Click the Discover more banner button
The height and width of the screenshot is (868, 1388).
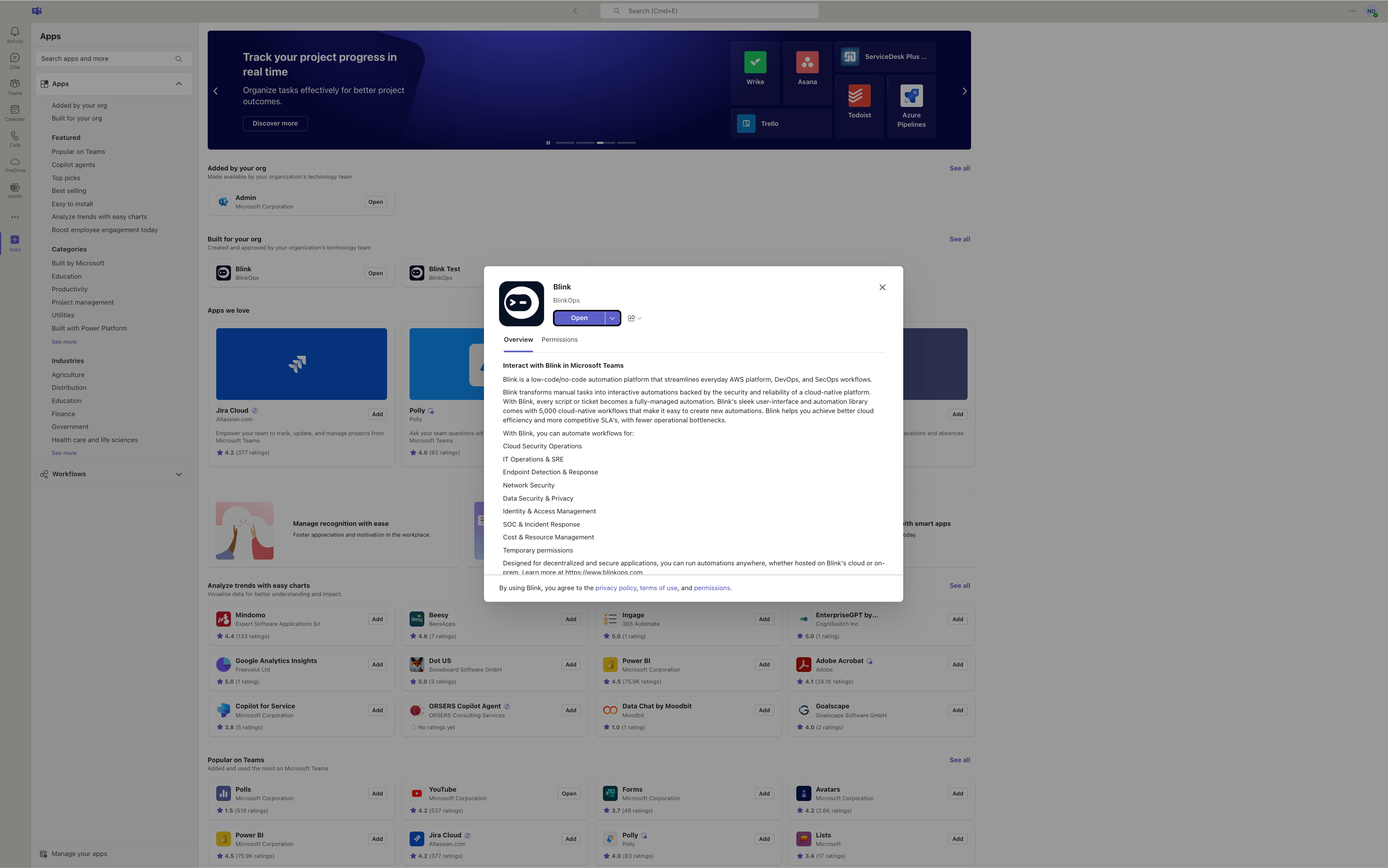[x=275, y=124]
